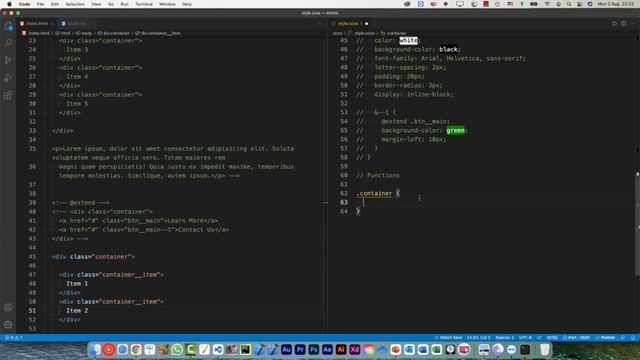This screenshot has height=360, width=640.
Task: Open Adobe Illustrator from the dock
Action: tap(341, 349)
